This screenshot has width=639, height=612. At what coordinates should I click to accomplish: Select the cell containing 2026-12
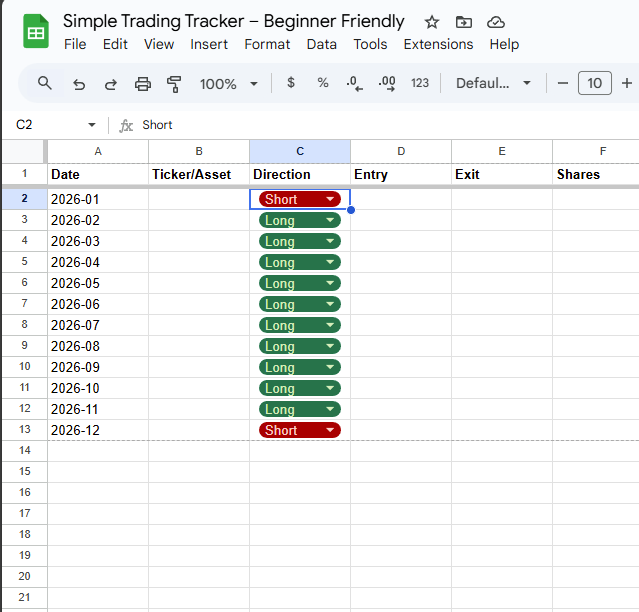pos(98,430)
